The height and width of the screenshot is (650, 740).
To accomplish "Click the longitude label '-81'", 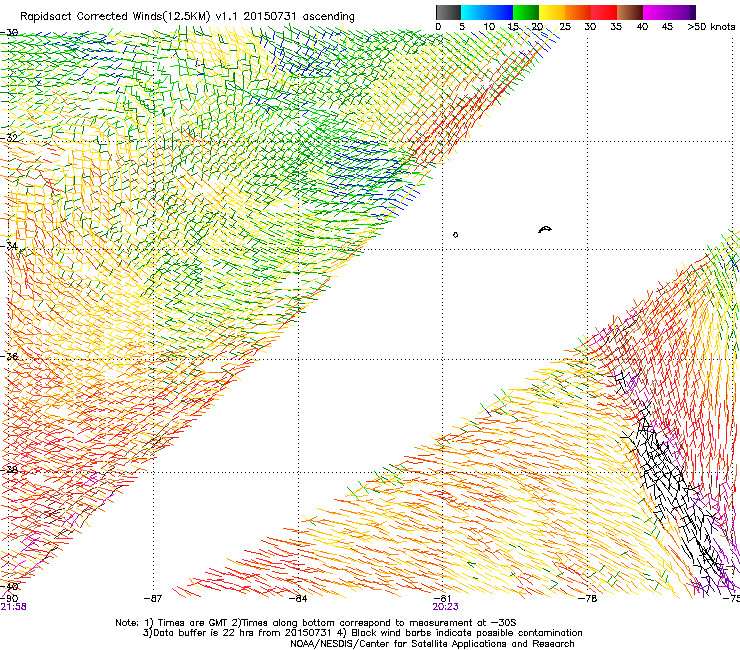I will point(442,599).
